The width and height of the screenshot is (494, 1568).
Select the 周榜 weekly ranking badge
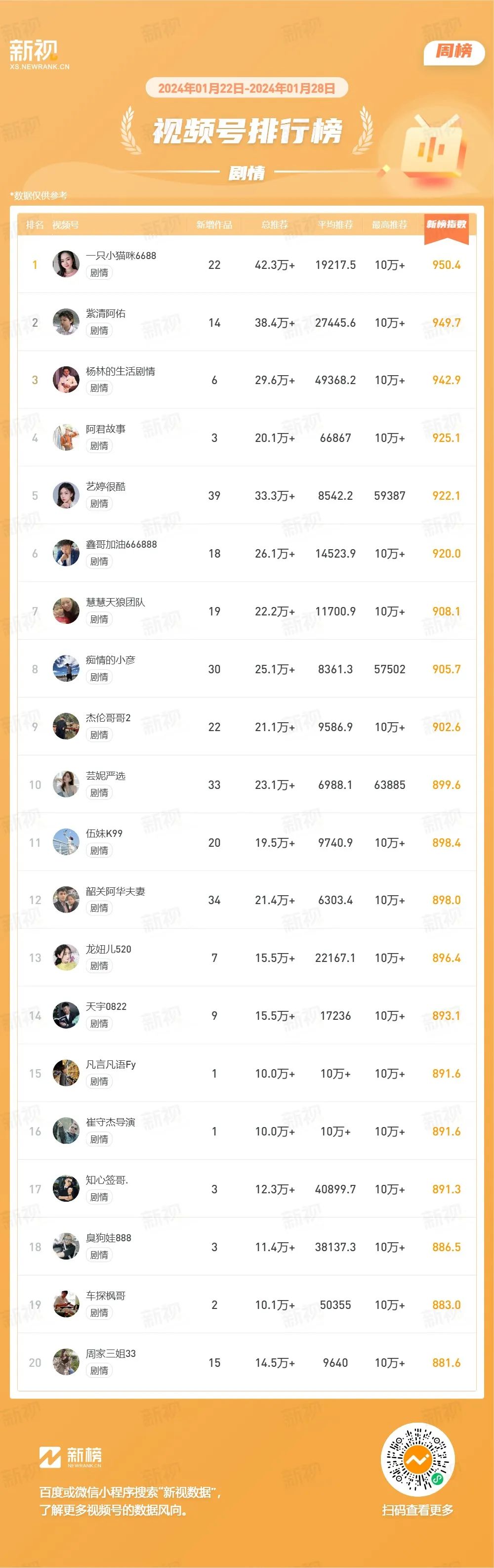click(454, 52)
